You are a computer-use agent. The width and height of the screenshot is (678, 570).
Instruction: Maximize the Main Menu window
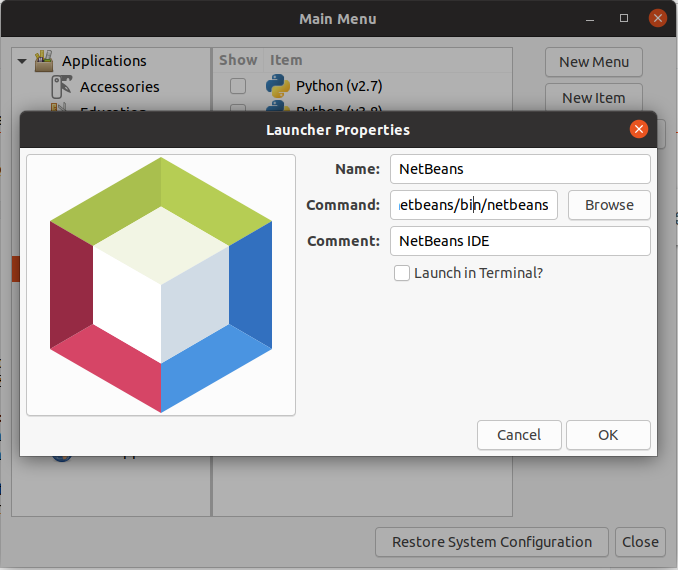click(624, 18)
